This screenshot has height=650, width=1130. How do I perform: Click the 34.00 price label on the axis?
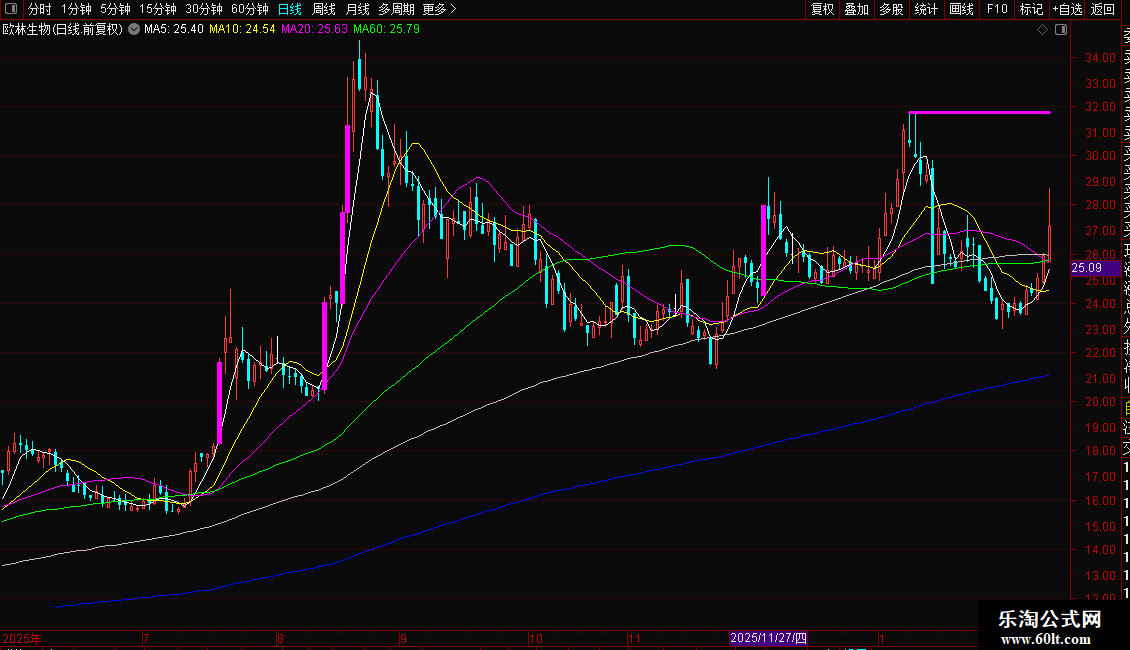(x=1100, y=58)
